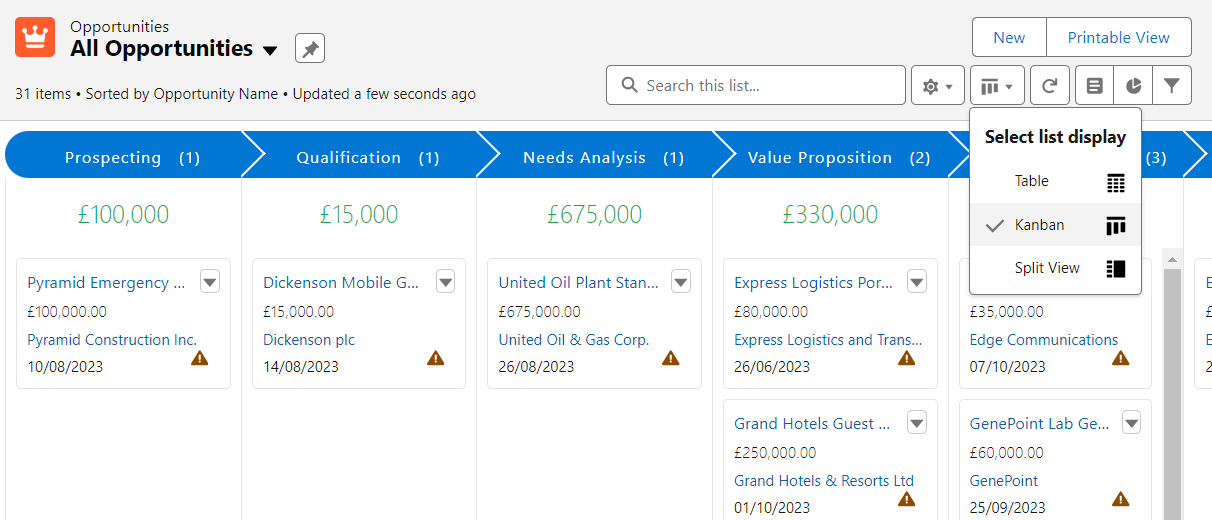Viewport: 1212px width, 520px height.
Task: Click the warning icon on GenePoint Lab card
Action: point(1121,499)
